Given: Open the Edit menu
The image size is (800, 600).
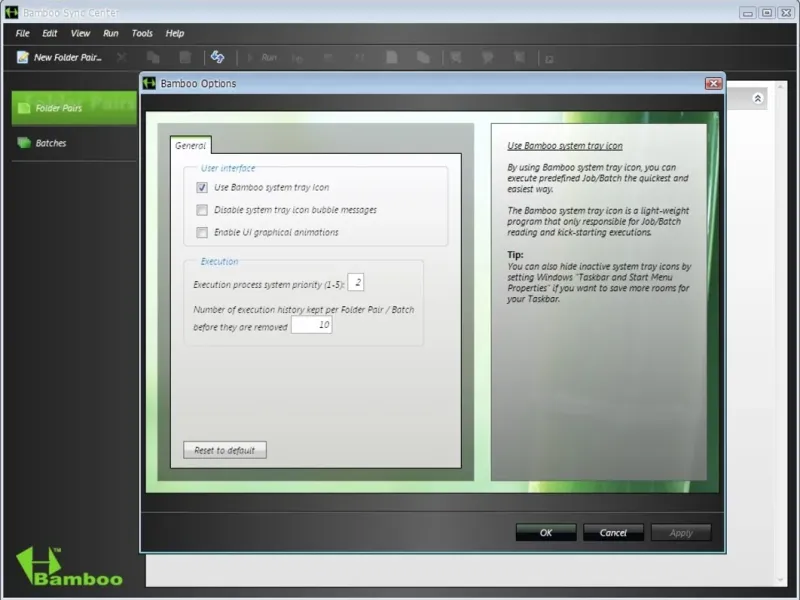Looking at the screenshot, I should tap(49, 33).
